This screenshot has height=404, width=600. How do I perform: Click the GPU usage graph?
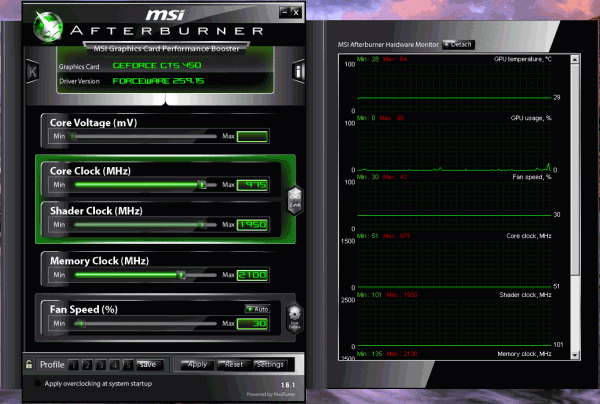[454, 147]
